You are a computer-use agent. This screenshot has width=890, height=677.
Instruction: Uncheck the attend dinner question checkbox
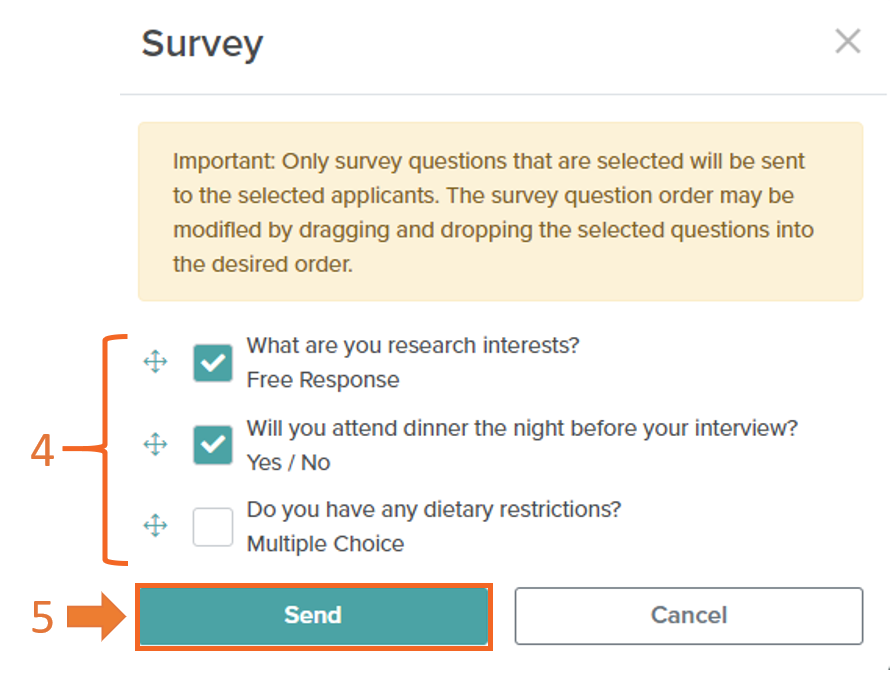pos(213,445)
